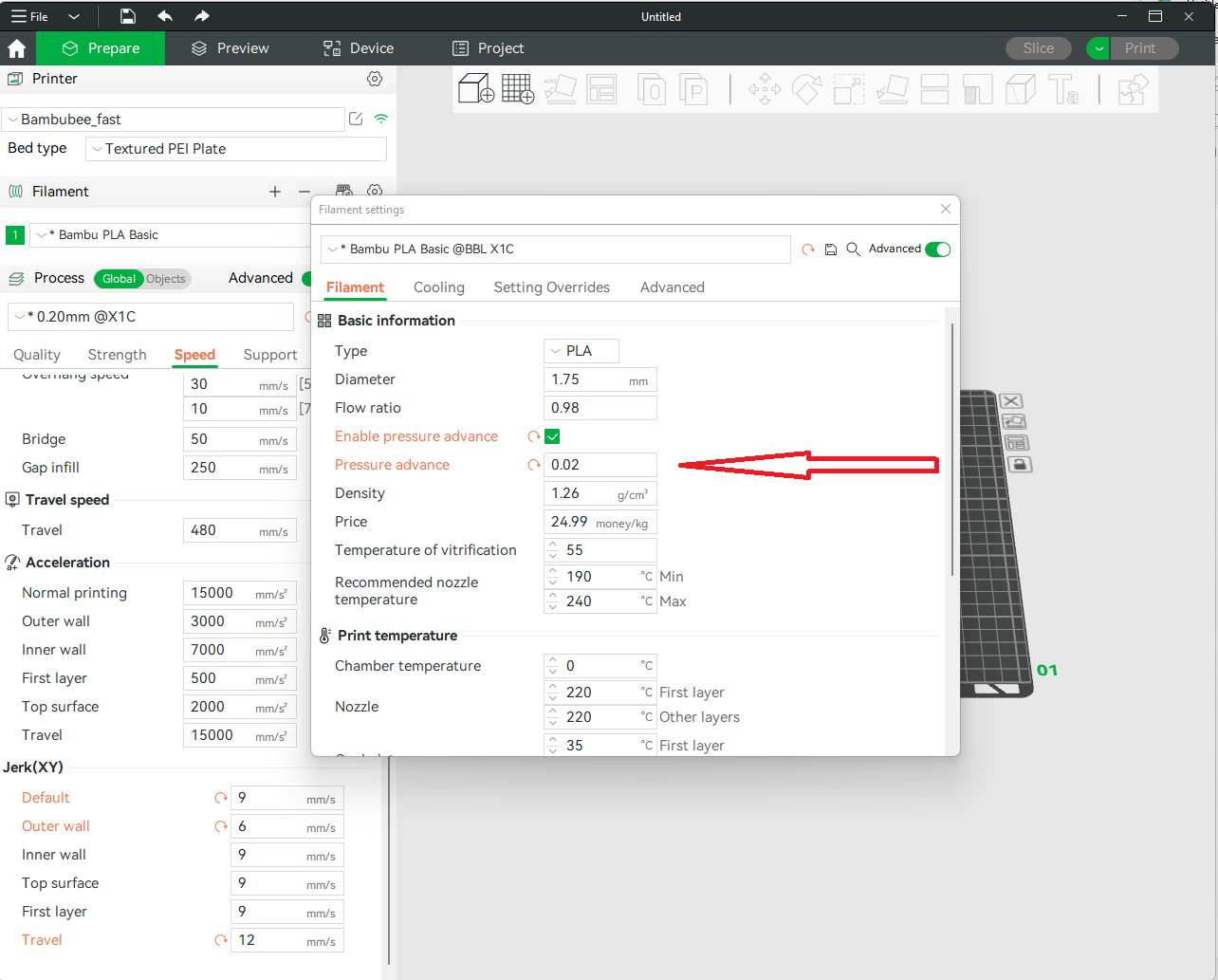Screen dimensions: 1218x980
Task: Save the filament preset
Action: coord(831,250)
